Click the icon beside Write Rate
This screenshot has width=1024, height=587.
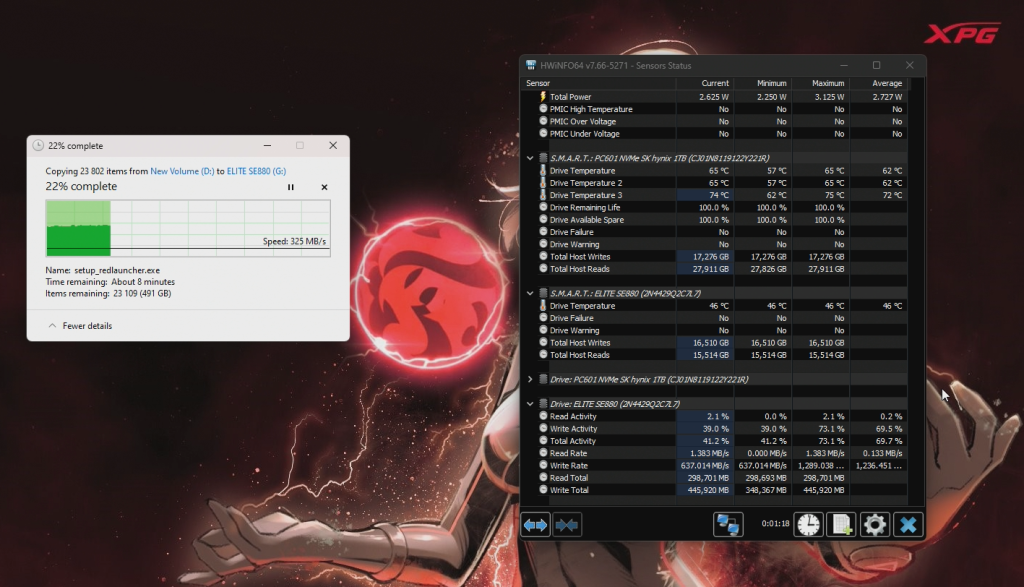(543, 466)
